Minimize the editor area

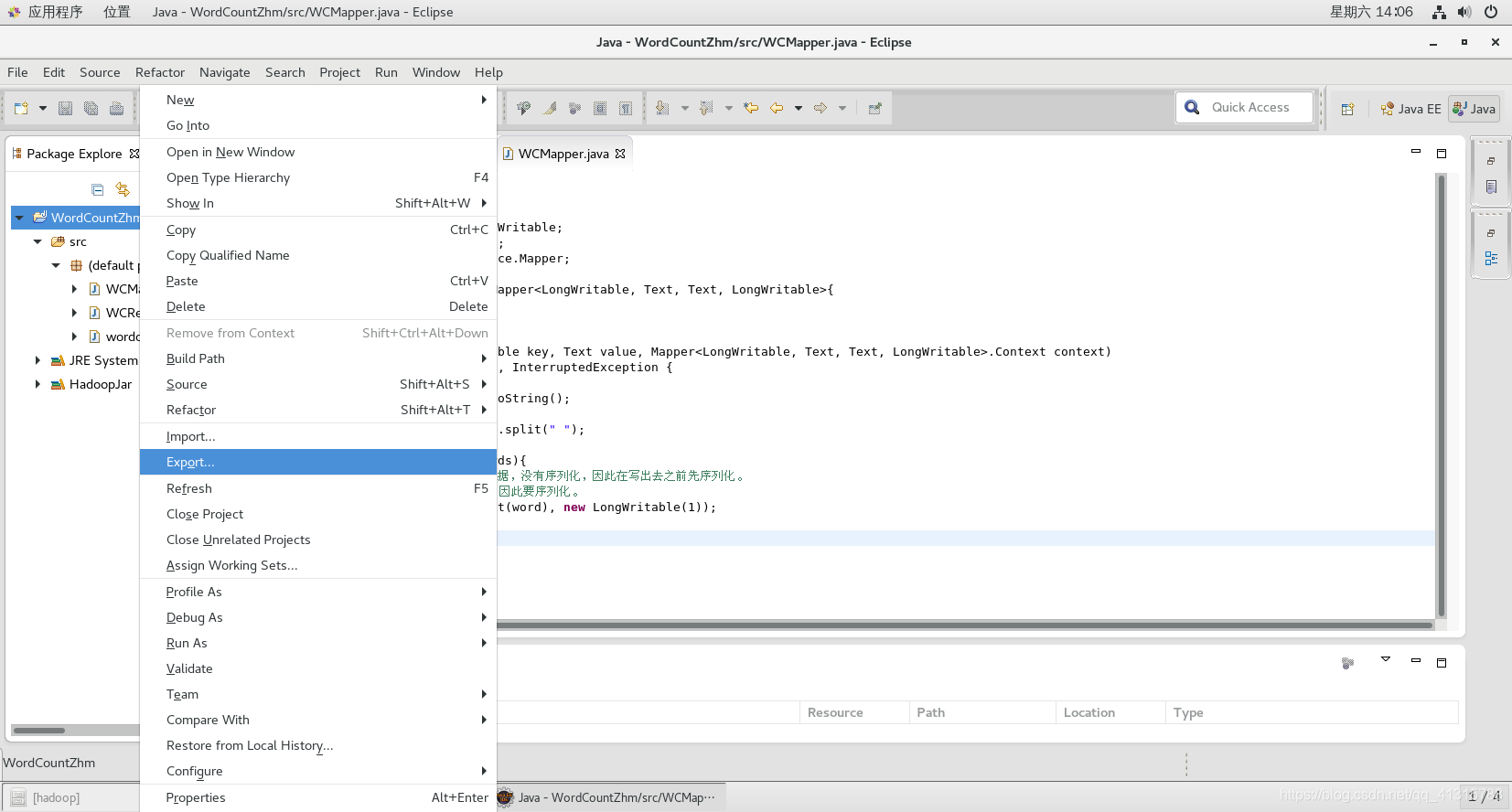click(1416, 152)
